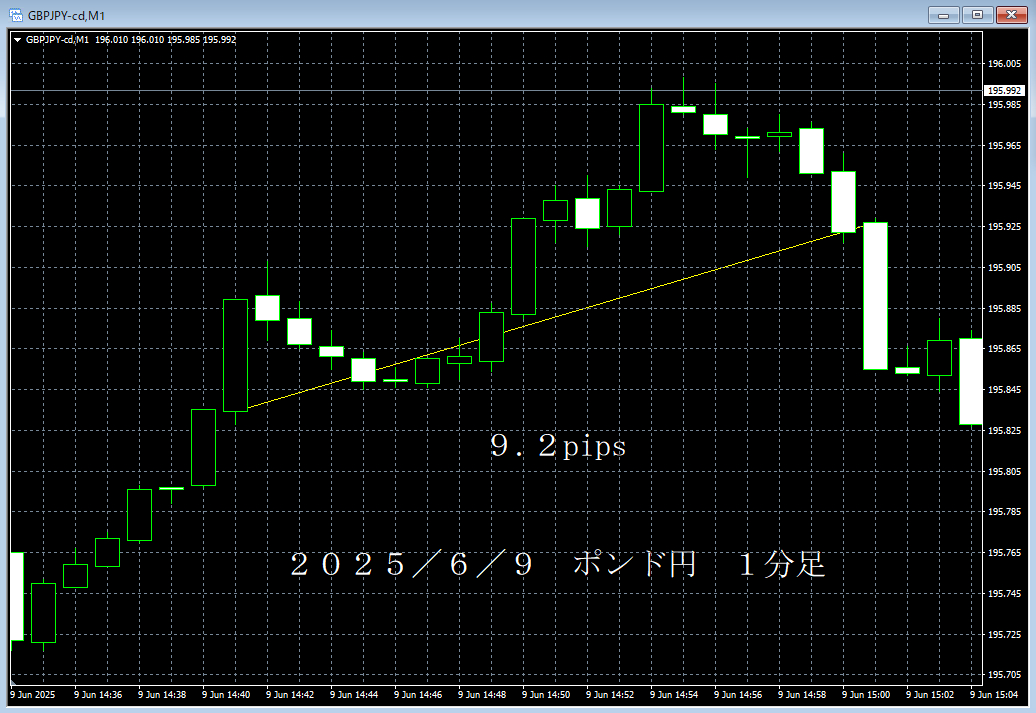Click the 195.805 price scale value

(x=1004, y=472)
